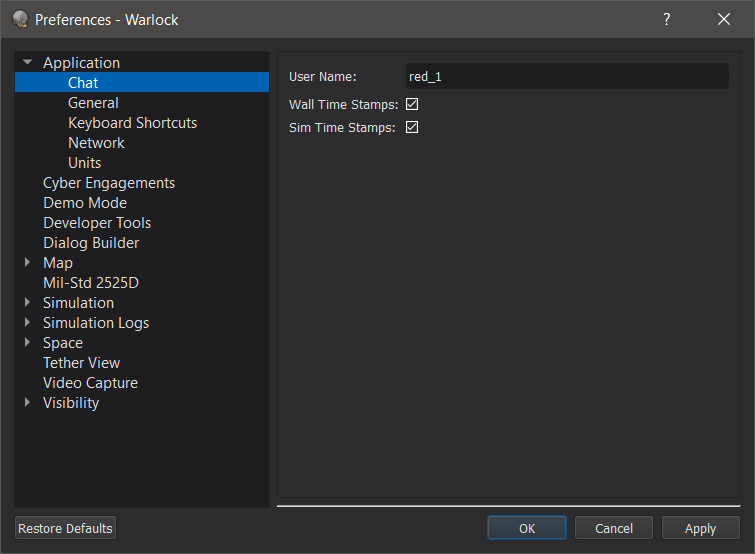Click the 'Wall Time Stamps:' label
The image size is (755, 554).
point(343,104)
